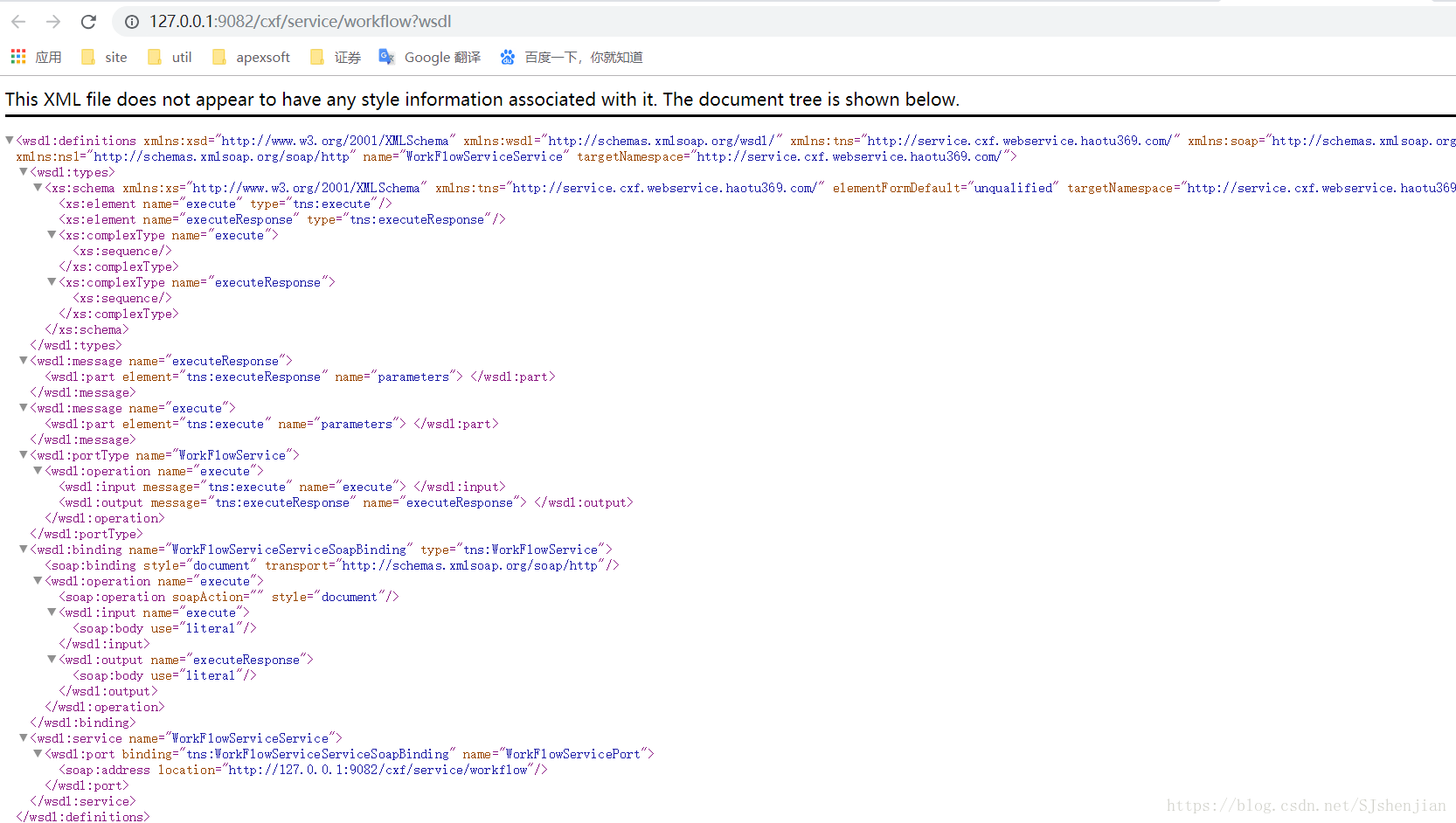1456x823 pixels.
Task: Collapse wsdl:input execute node in binding
Action: click(52, 612)
